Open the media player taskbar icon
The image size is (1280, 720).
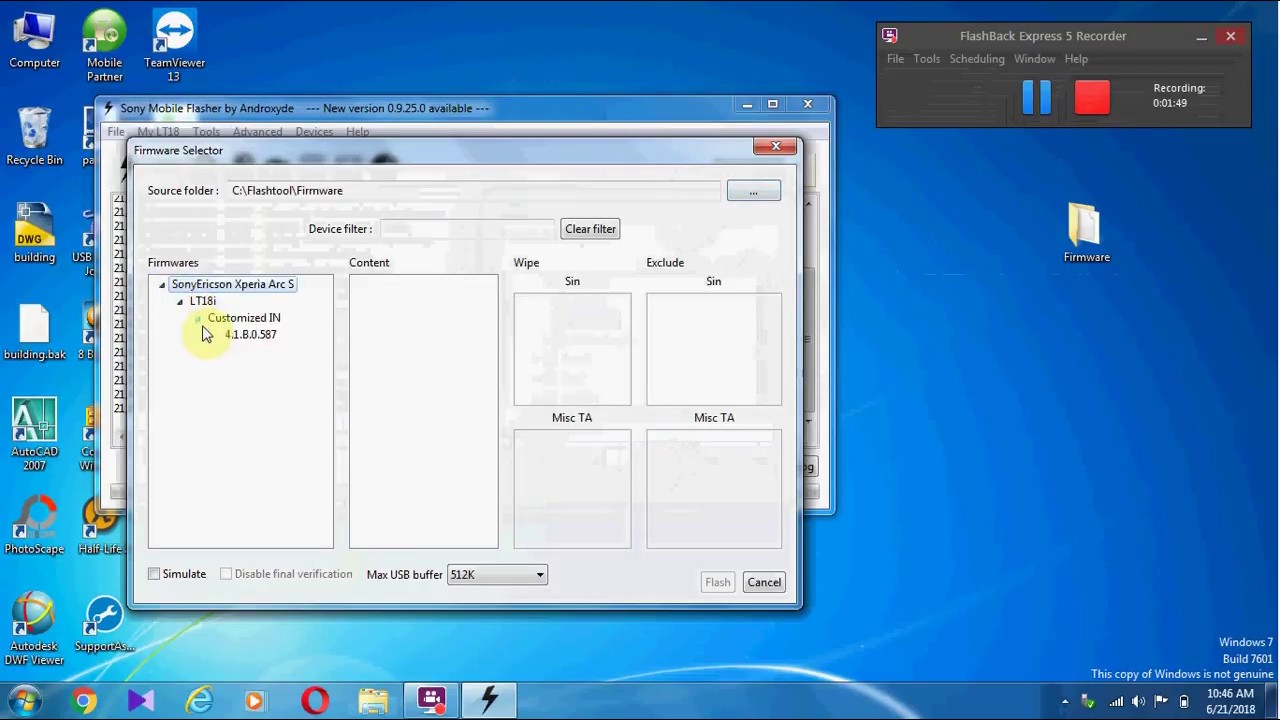(255, 701)
